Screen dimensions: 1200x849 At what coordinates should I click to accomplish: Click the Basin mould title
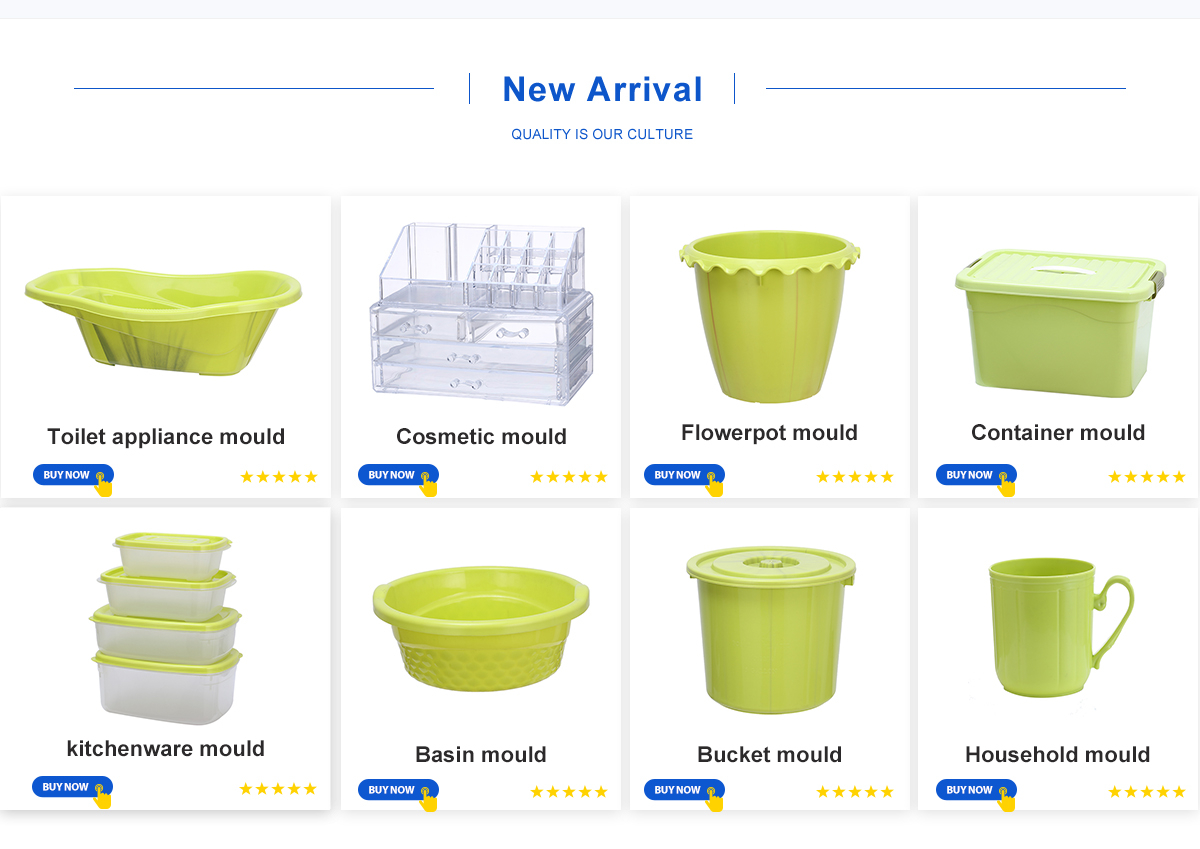tap(481, 755)
